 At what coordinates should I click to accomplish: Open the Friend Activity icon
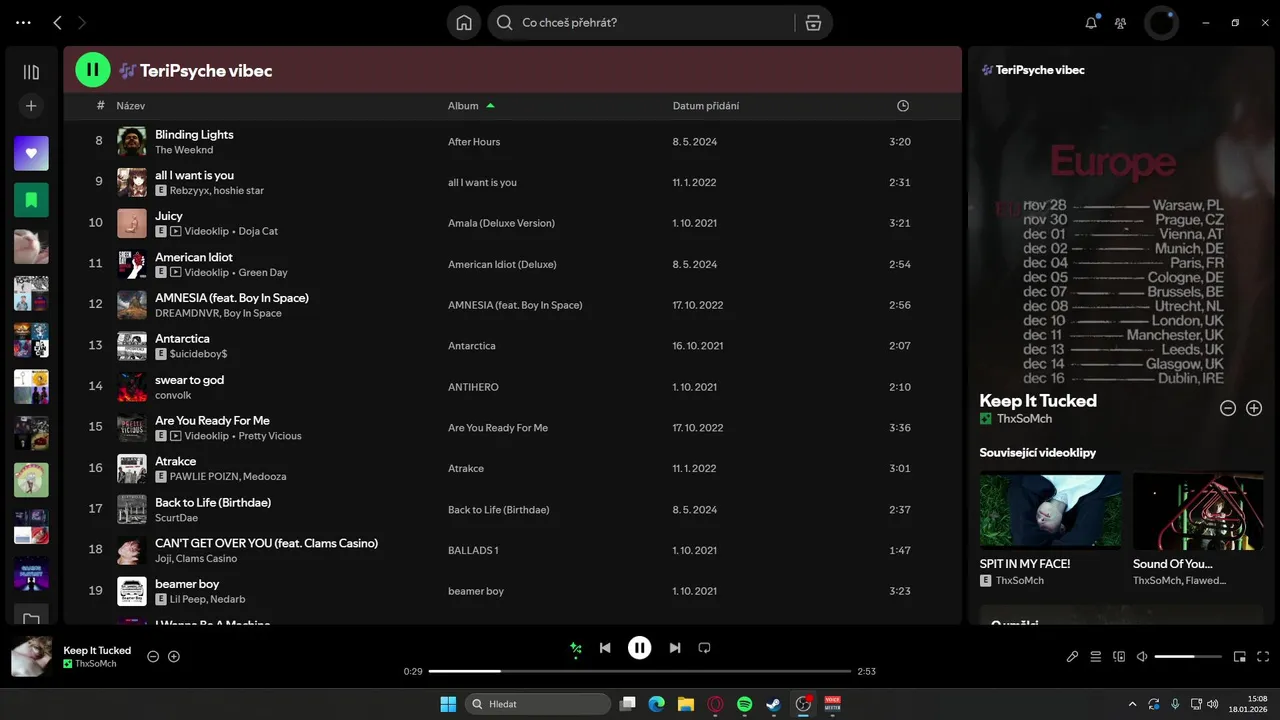tap(1120, 23)
